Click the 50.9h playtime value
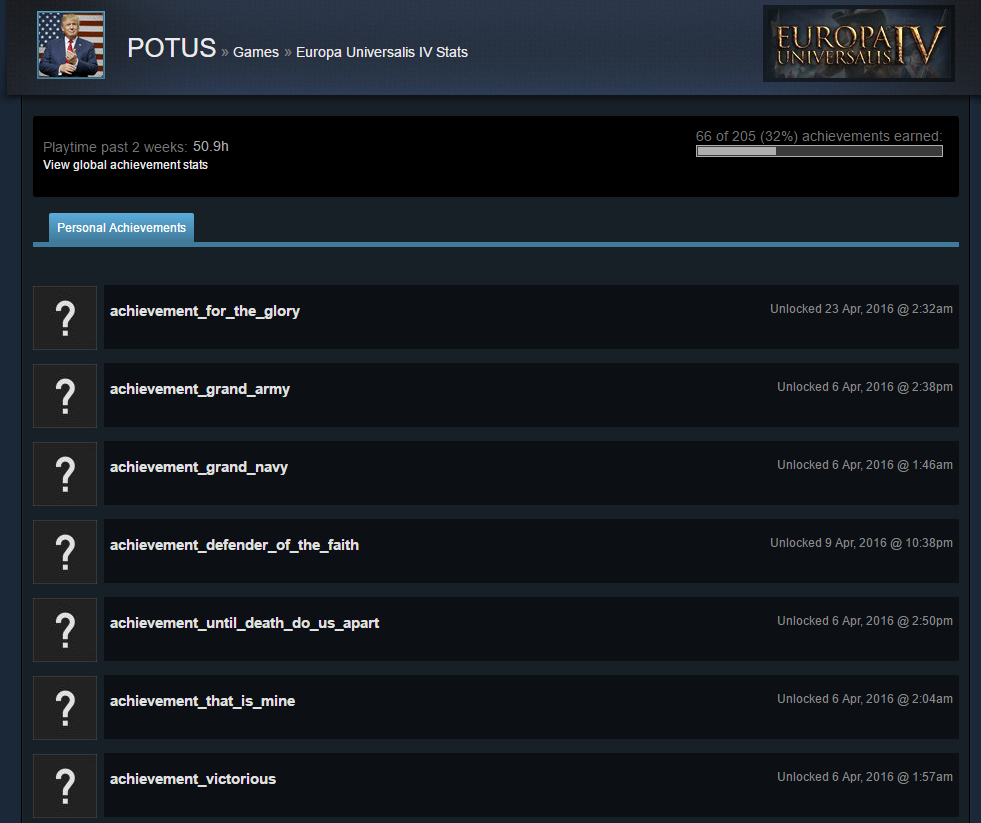Viewport: 981px width, 823px height. pos(211,146)
